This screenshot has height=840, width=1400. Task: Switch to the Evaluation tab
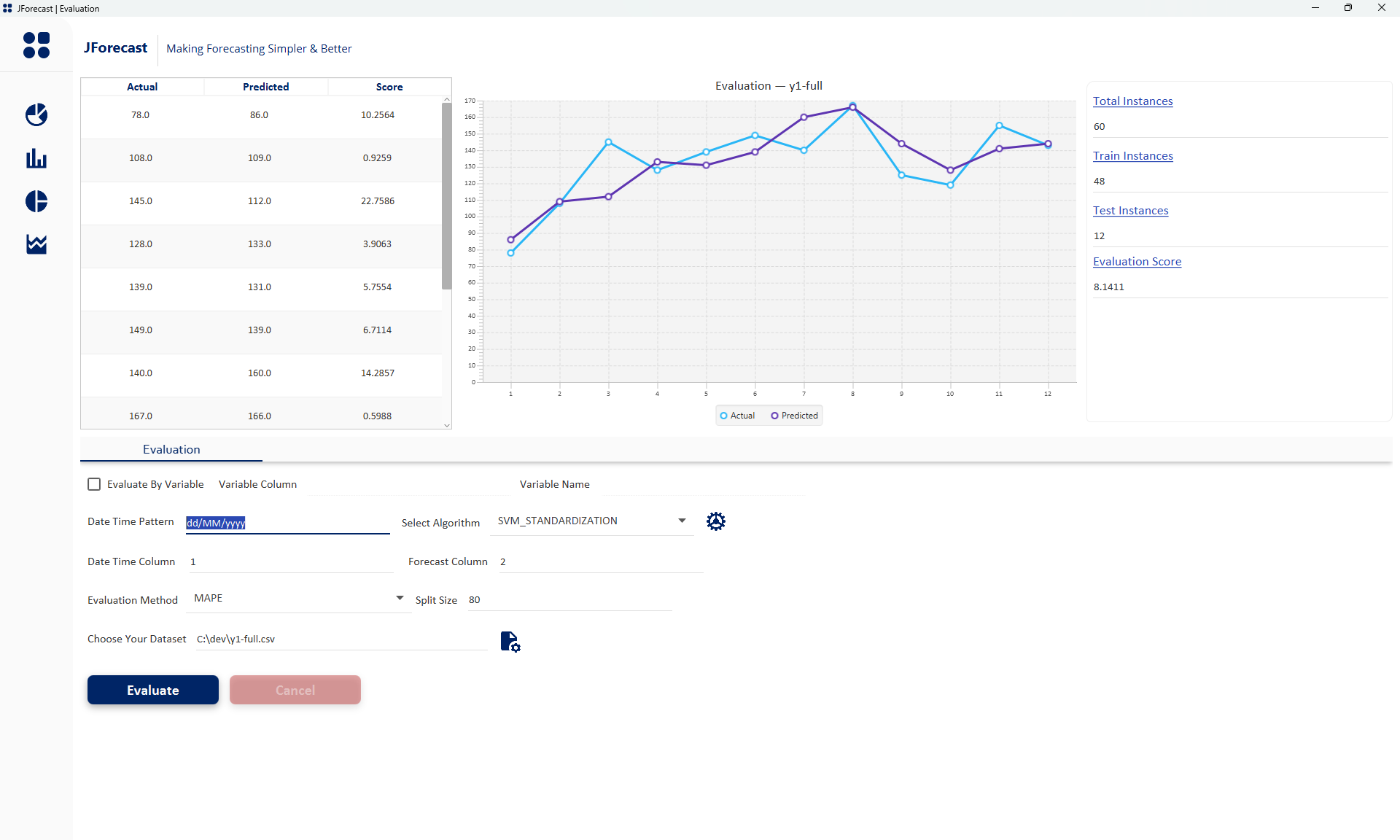[171, 449]
